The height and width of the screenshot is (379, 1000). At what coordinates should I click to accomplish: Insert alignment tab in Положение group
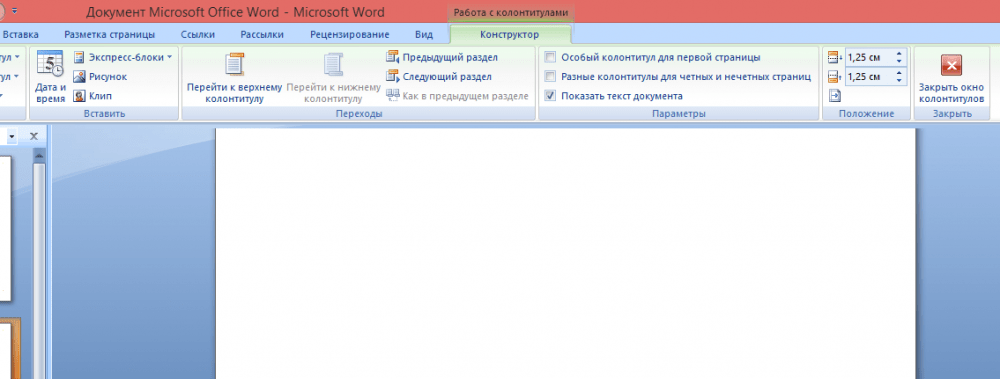(835, 96)
